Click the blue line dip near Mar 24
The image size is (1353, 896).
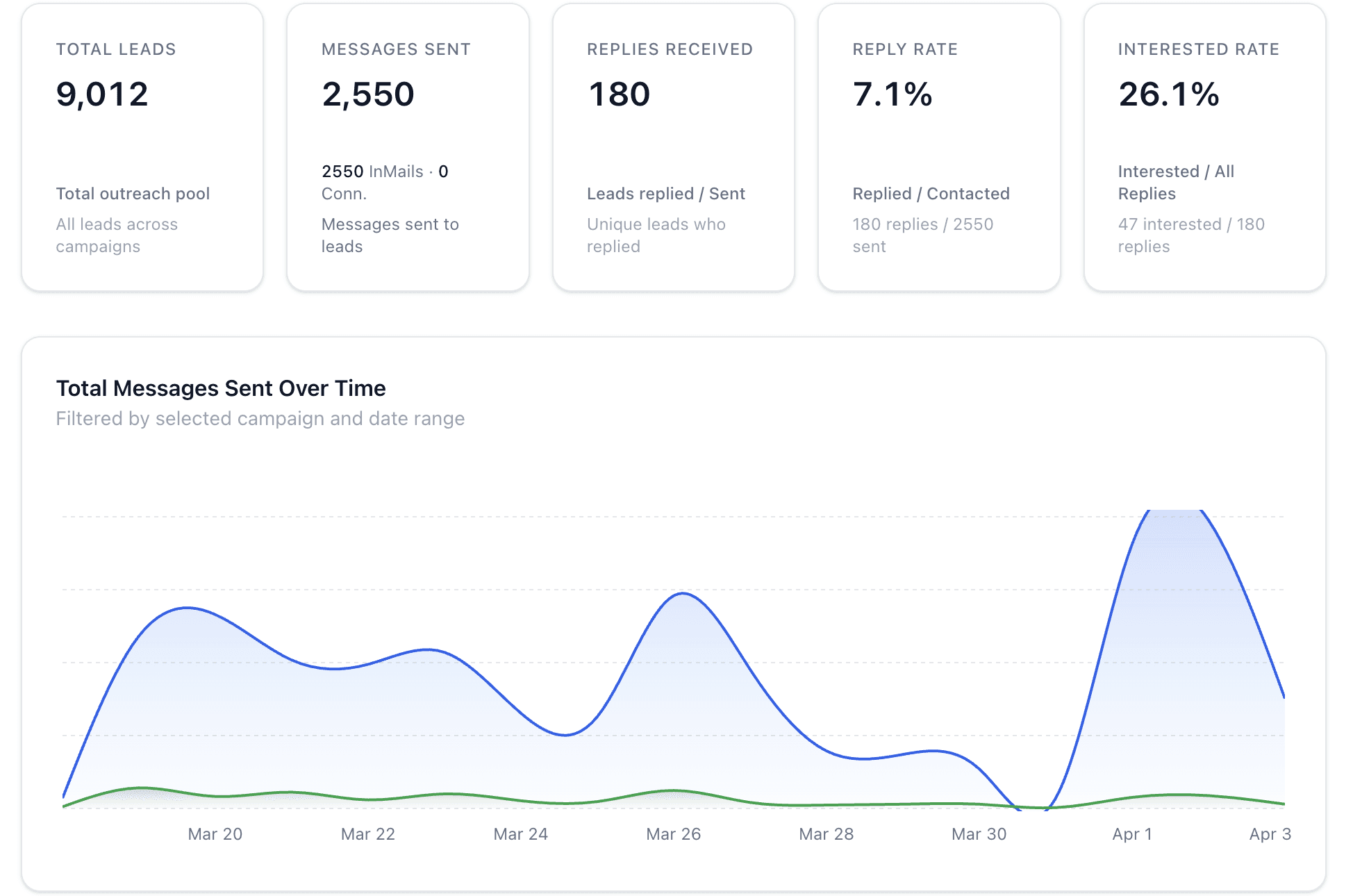click(566, 735)
